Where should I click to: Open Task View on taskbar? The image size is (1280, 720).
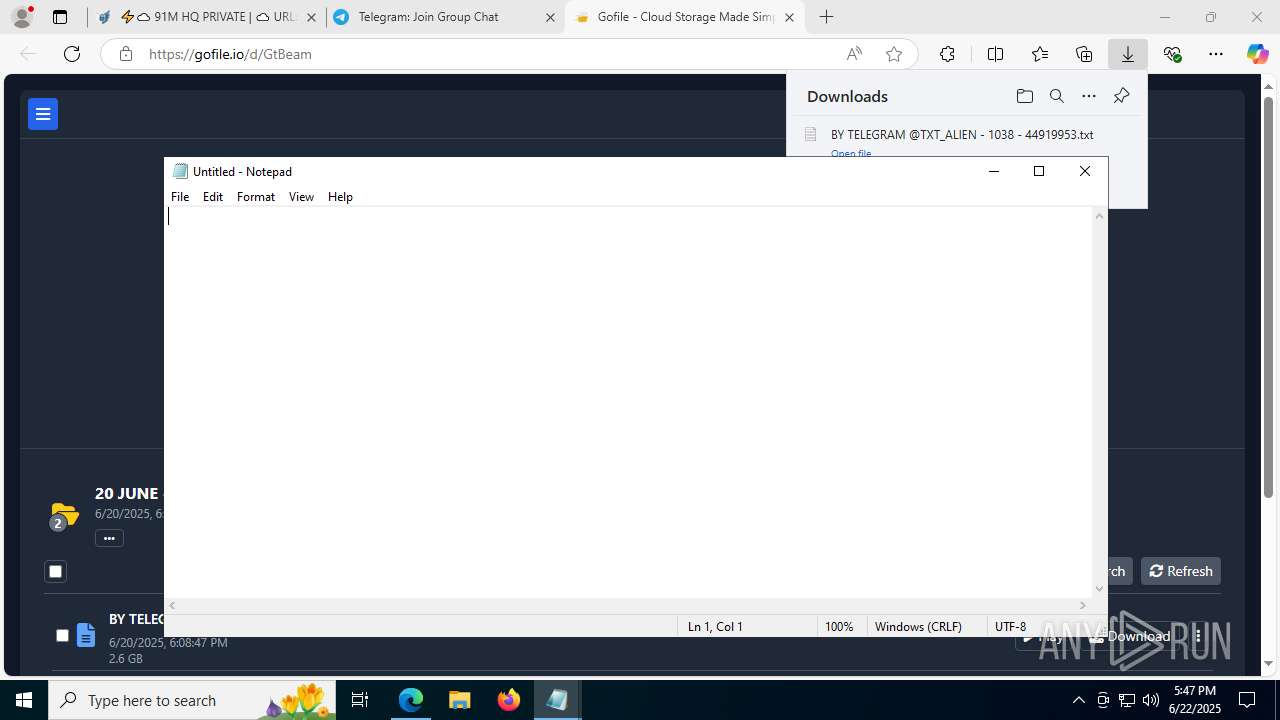coord(361,700)
